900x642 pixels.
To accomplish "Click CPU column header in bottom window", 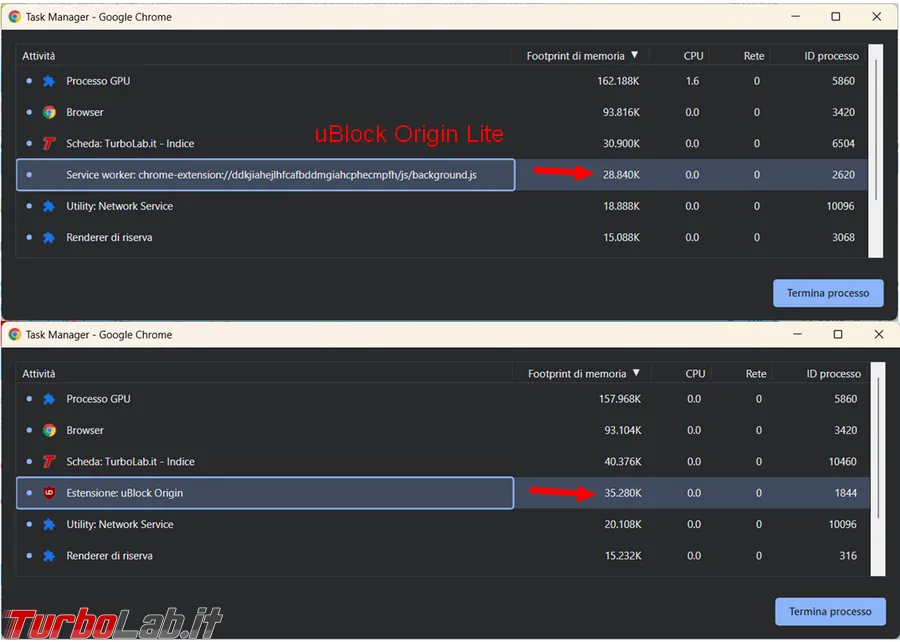I will [695, 373].
